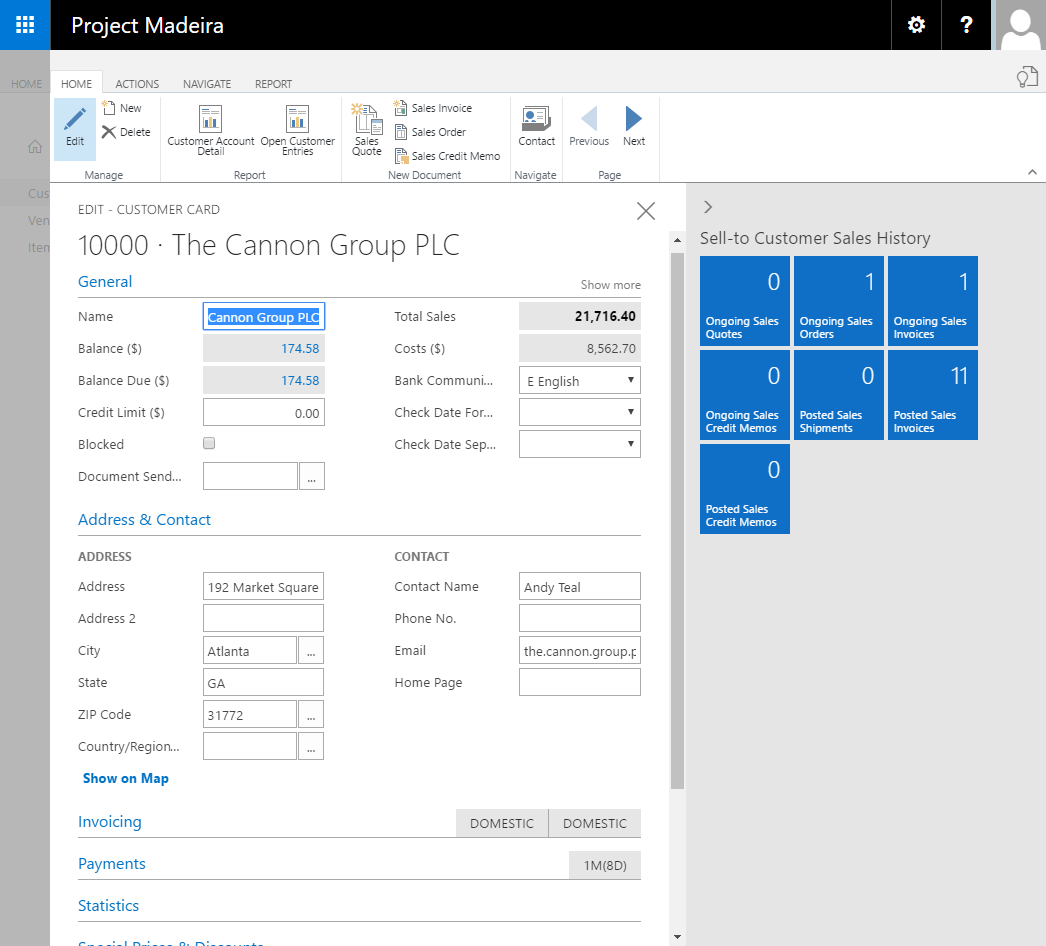This screenshot has height=946, width=1046.
Task: Collapse the Sales History factbox pane chevron
Action: click(x=708, y=207)
